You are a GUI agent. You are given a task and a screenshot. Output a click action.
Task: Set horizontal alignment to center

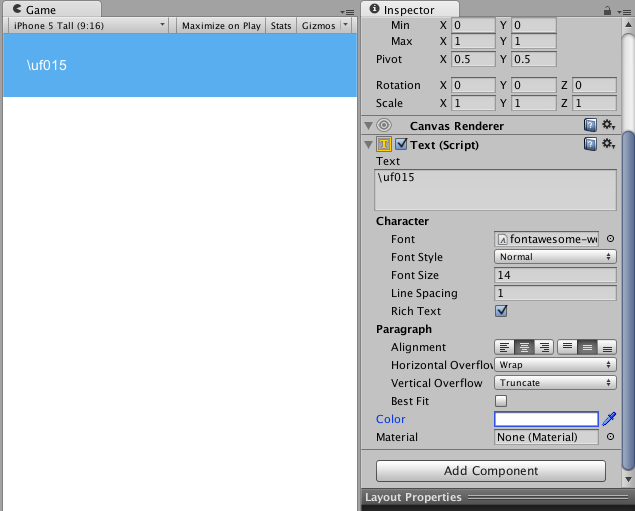(524, 347)
